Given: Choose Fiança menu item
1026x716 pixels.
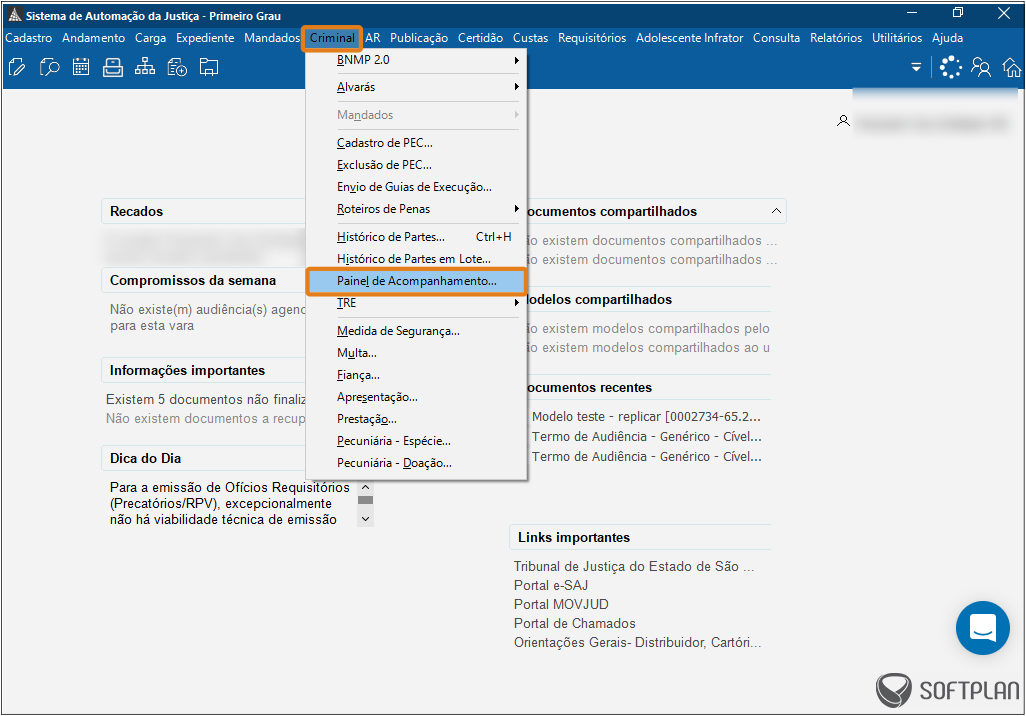Looking at the screenshot, I should 416,375.
